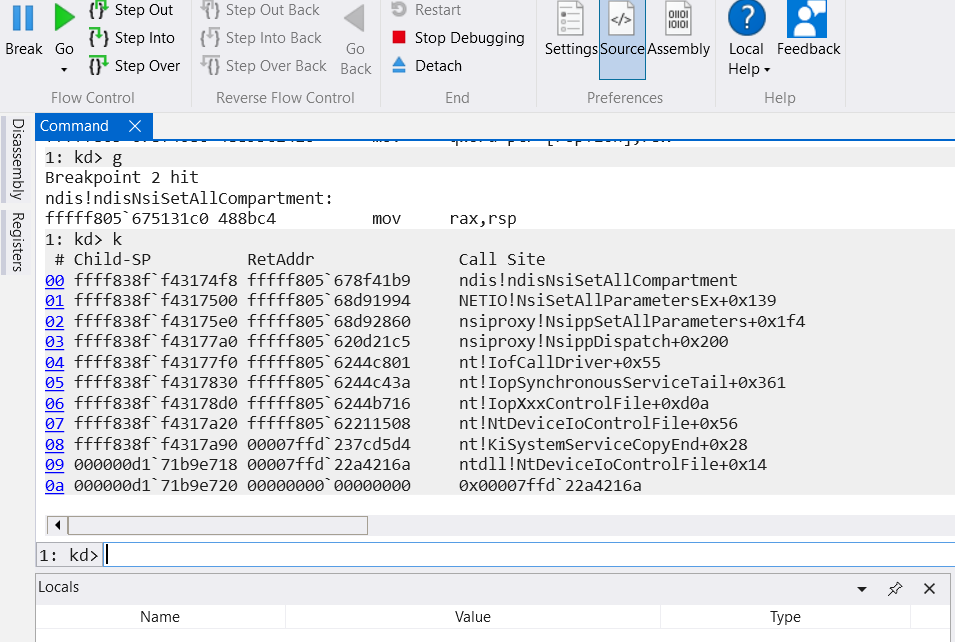Click Step Over command
955x642 pixels.
click(134, 66)
